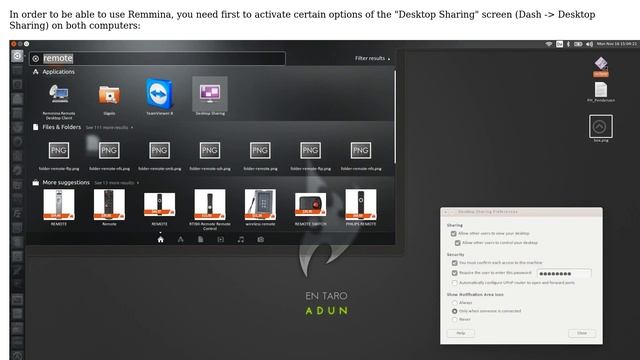Open the Wi-Fi network indicator
The width and height of the screenshot is (640, 360).
click(549, 44)
